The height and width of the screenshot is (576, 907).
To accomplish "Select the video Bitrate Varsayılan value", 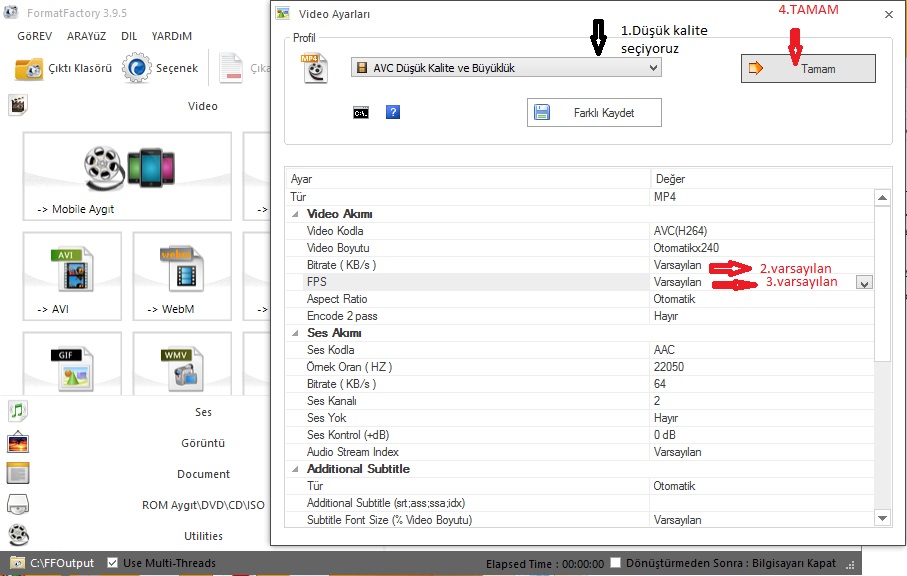I will 677,265.
